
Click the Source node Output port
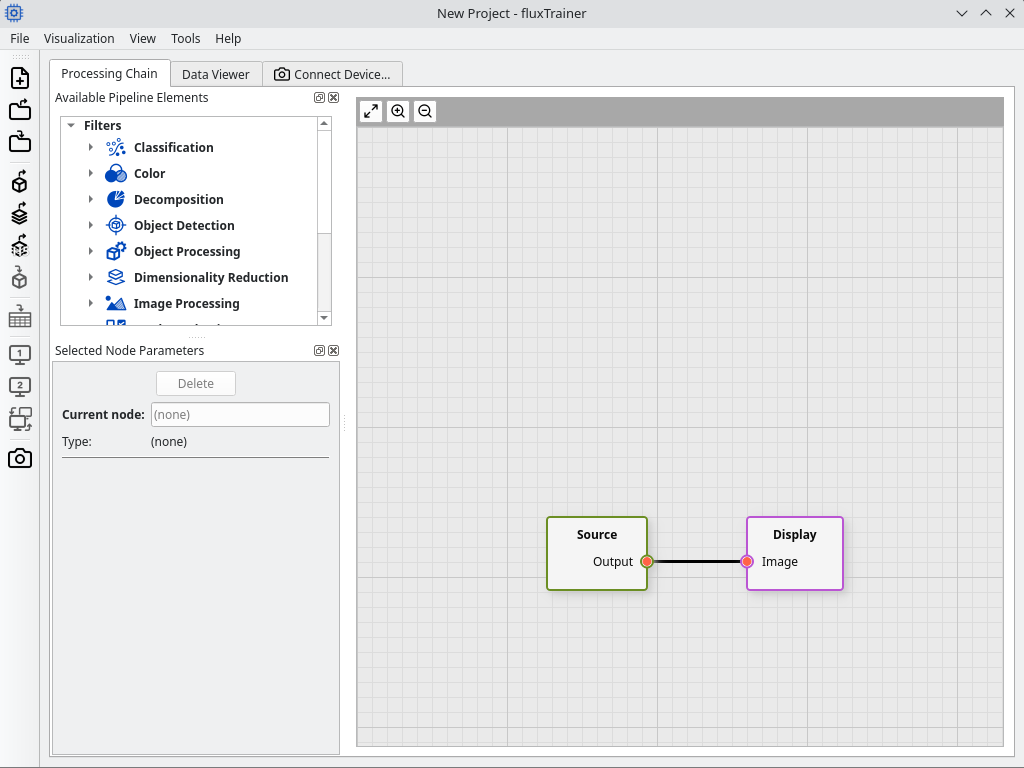pos(647,562)
